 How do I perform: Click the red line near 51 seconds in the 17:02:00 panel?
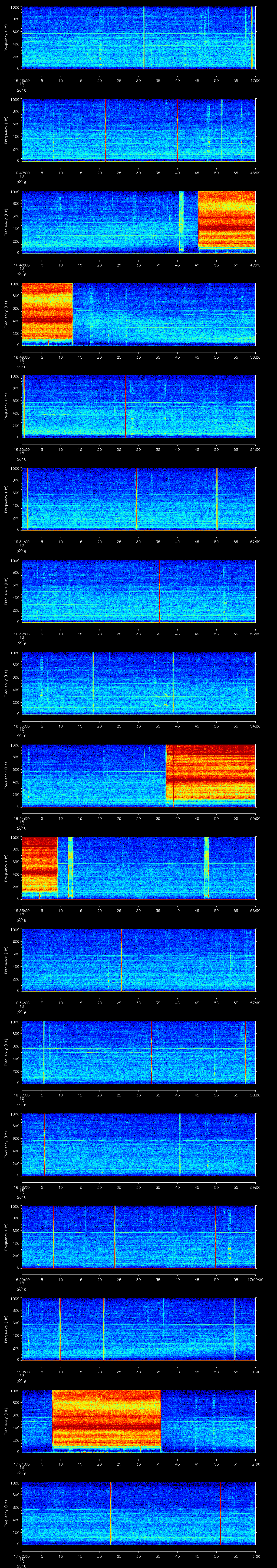coord(220,1513)
